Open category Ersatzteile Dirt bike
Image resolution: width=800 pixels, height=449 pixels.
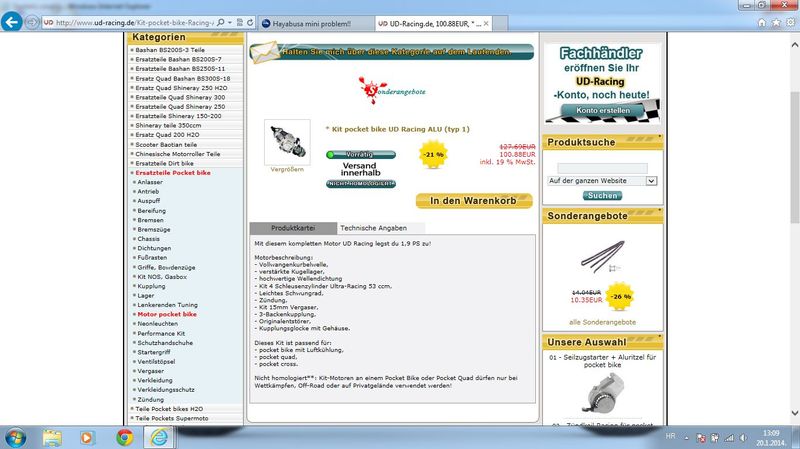pyautogui.click(x=164, y=164)
